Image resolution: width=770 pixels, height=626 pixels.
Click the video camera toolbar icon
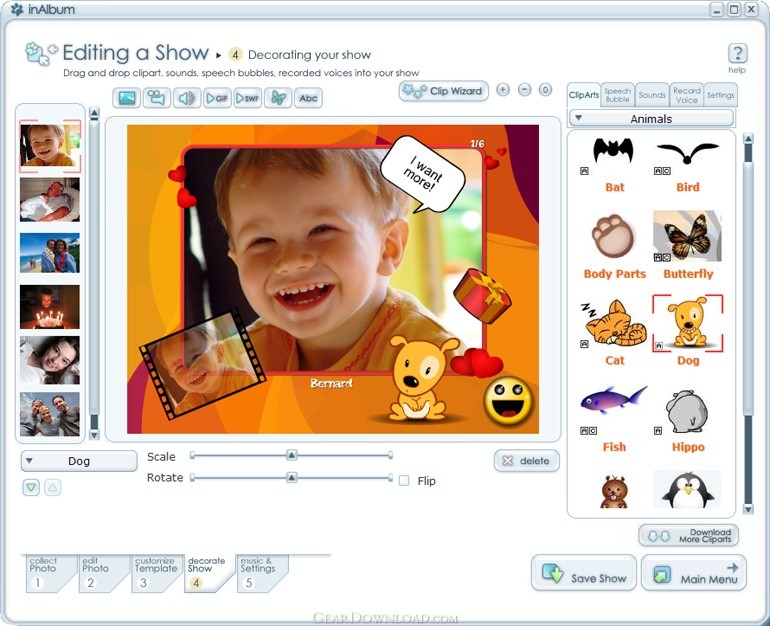point(157,98)
